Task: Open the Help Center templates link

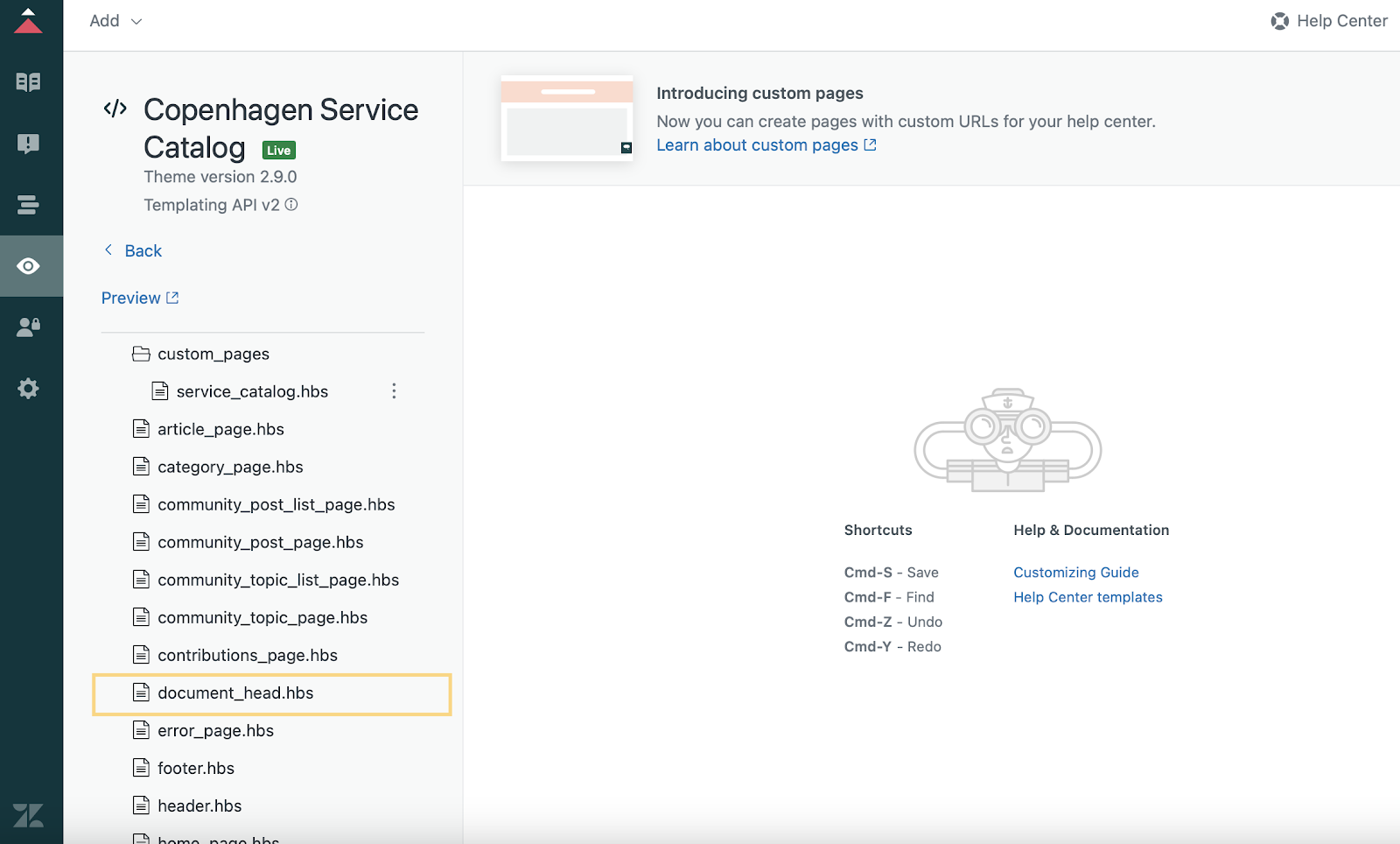Action: point(1088,596)
